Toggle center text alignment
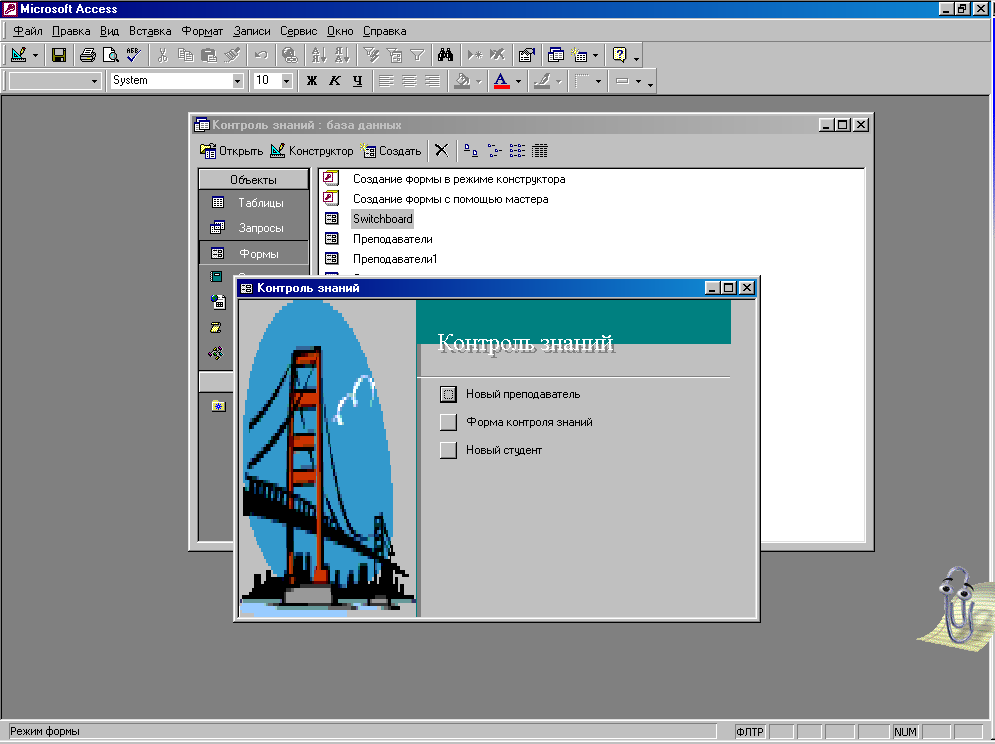This screenshot has height=744, width=995. tap(409, 81)
